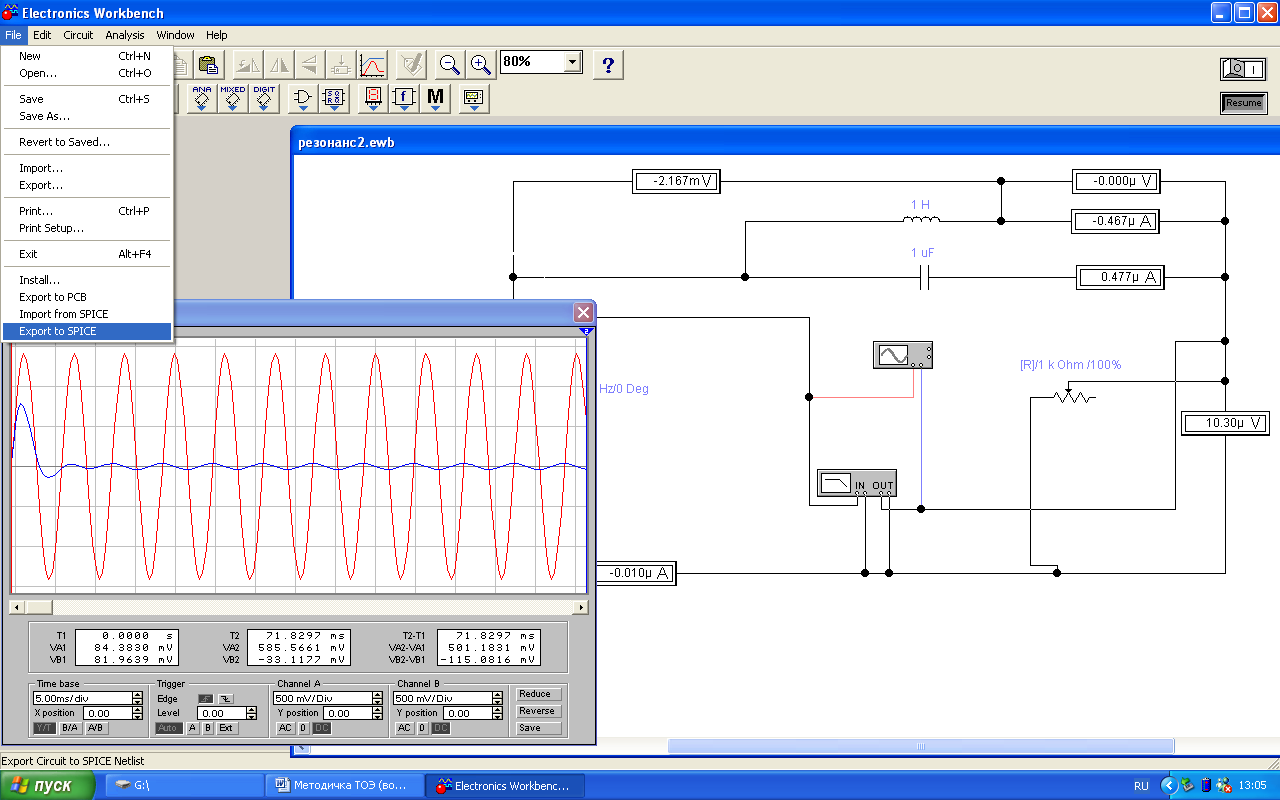Click the oscilloscope waveform horizontal scrollbar thumb
Viewport: 1280px width, 800px height.
point(38,607)
